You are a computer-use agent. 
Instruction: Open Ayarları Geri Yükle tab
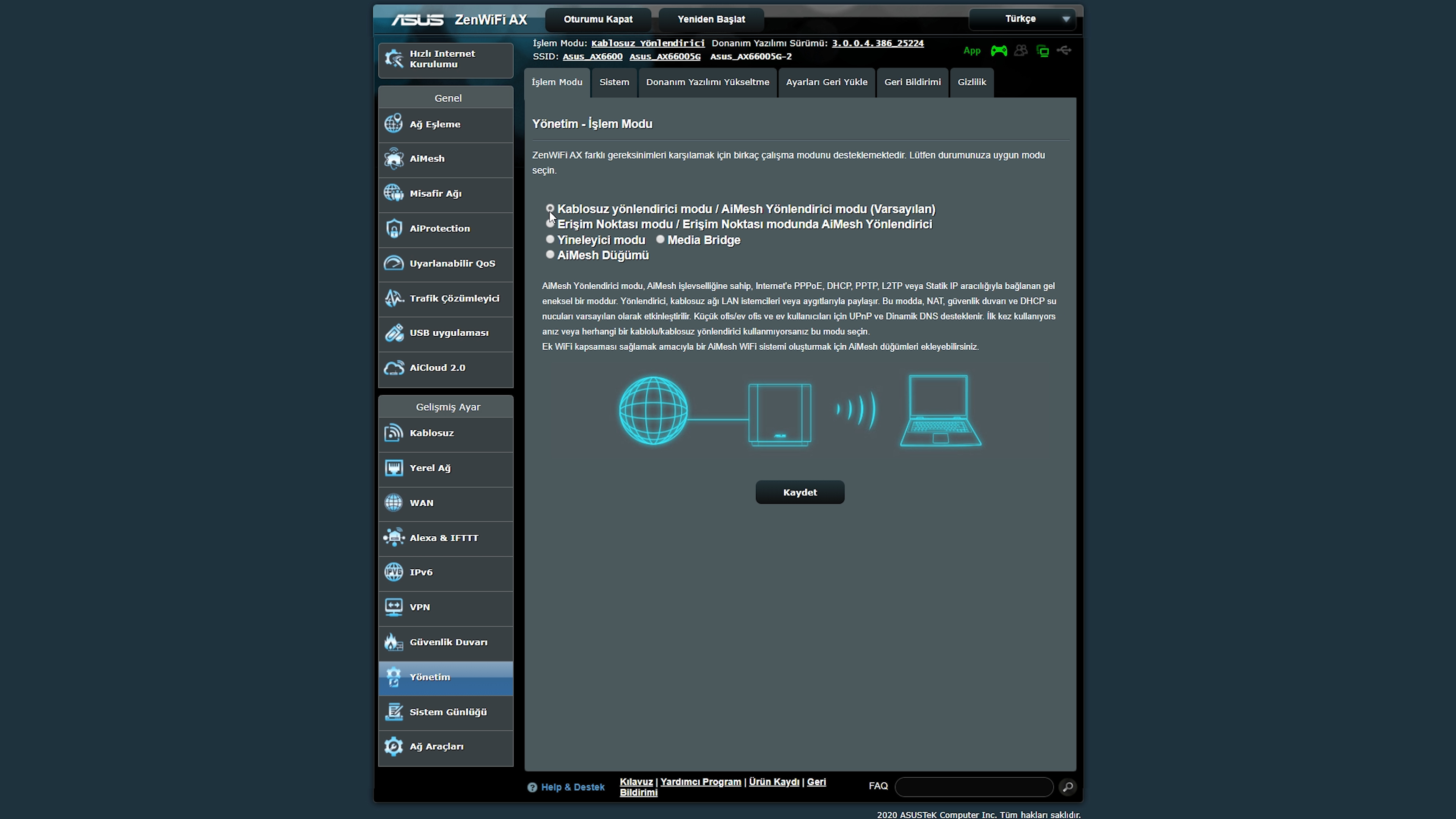[x=827, y=83]
